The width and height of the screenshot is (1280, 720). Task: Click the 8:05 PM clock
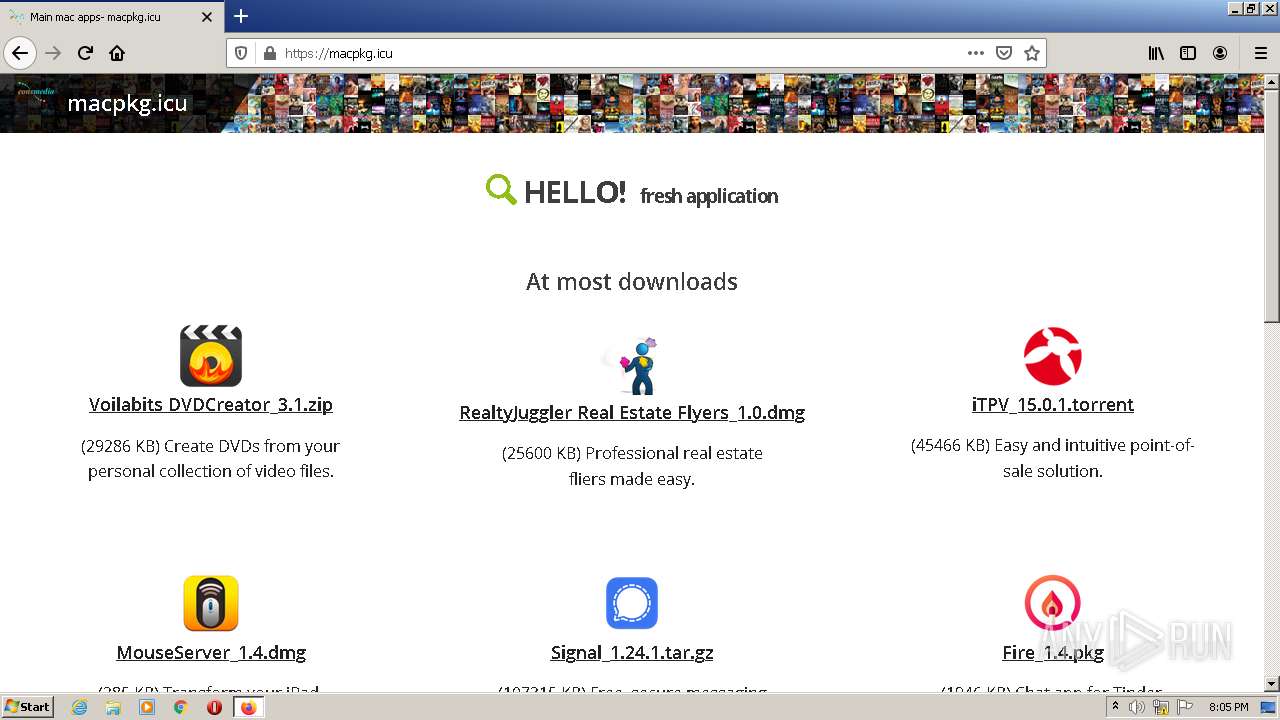1228,707
